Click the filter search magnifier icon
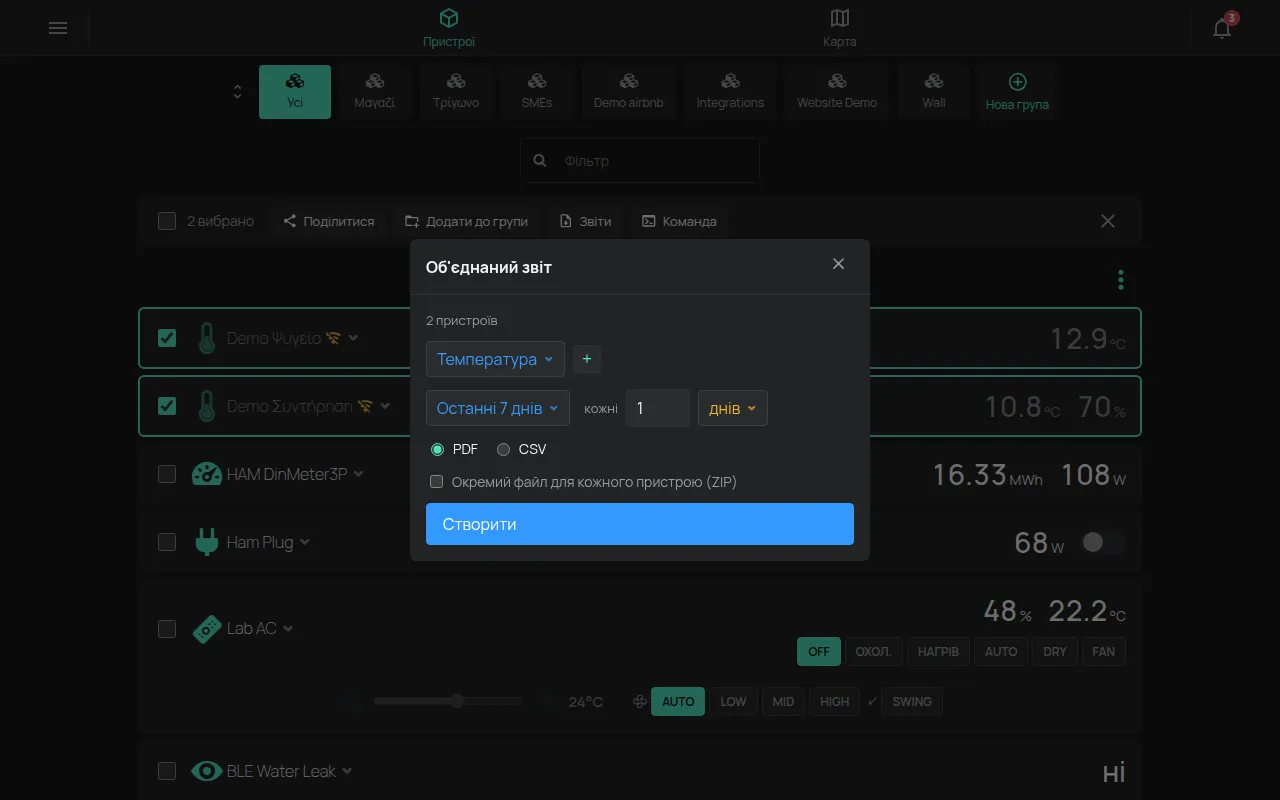 click(540, 160)
